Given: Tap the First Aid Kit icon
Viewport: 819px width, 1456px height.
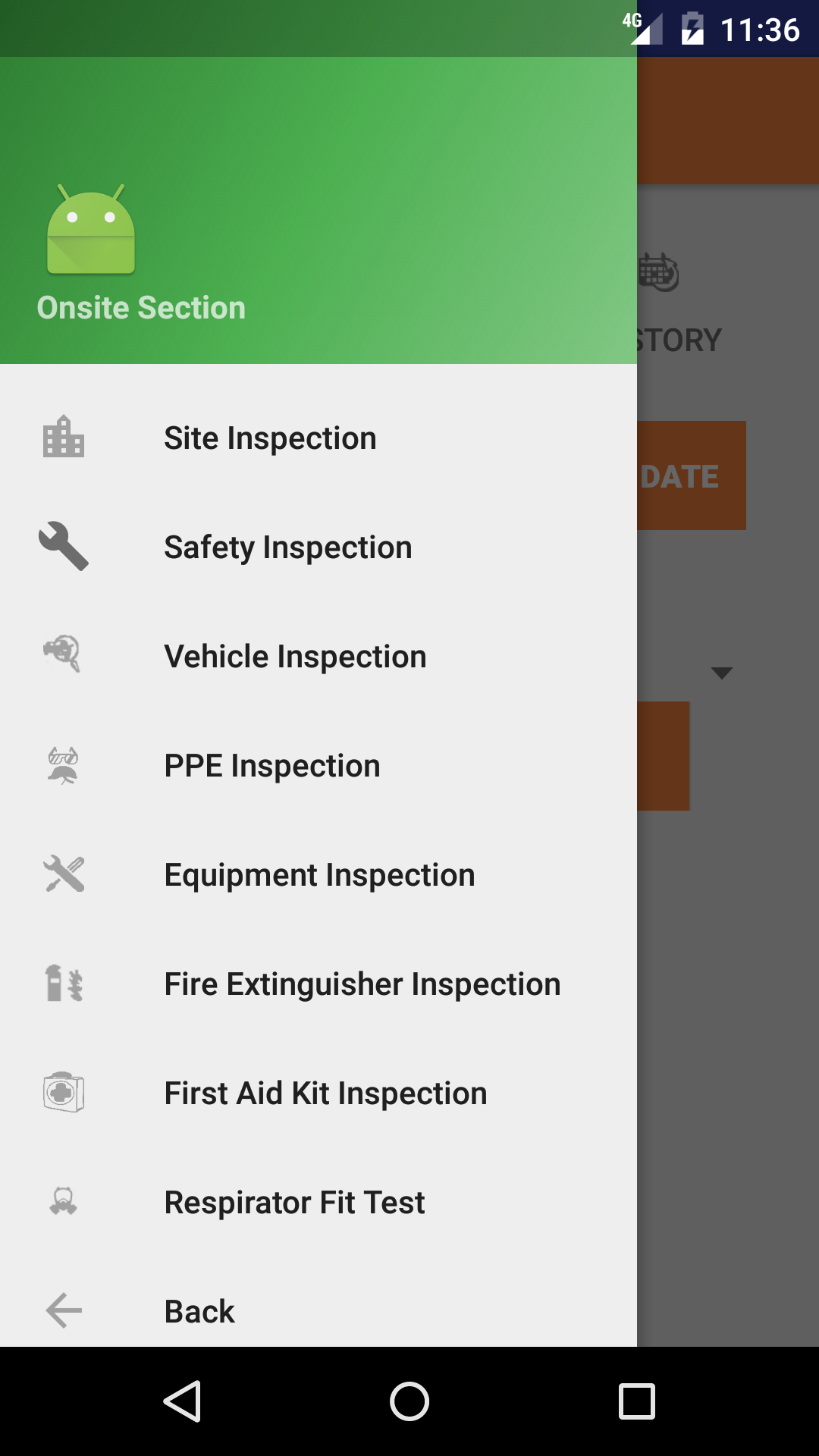Looking at the screenshot, I should (x=64, y=1093).
